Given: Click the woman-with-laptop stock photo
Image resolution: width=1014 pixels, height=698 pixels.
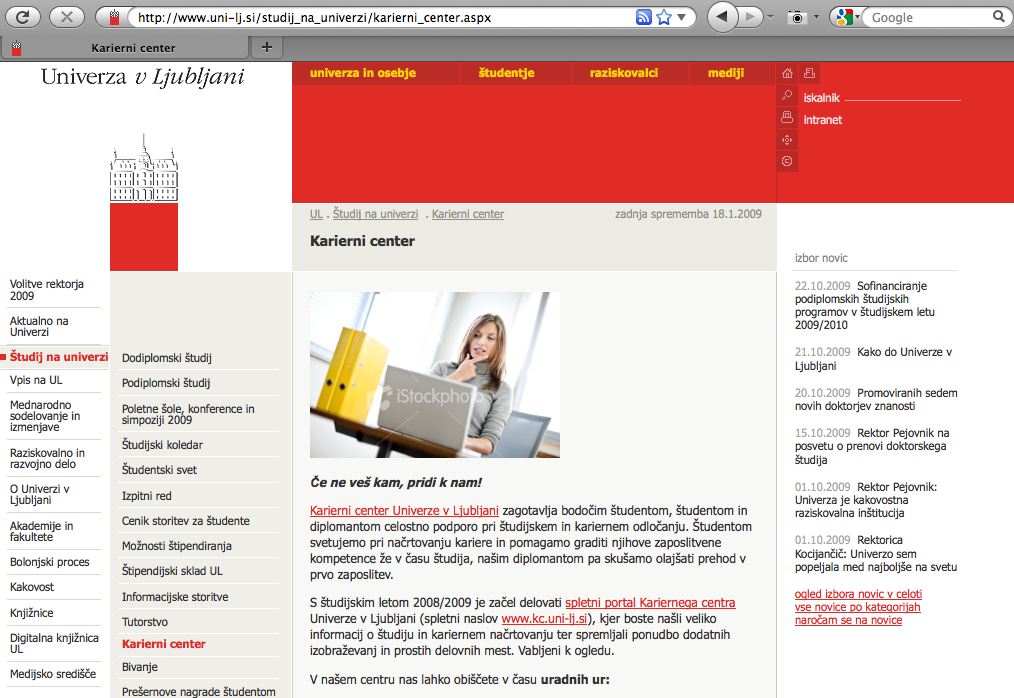Looking at the screenshot, I should coord(435,375).
